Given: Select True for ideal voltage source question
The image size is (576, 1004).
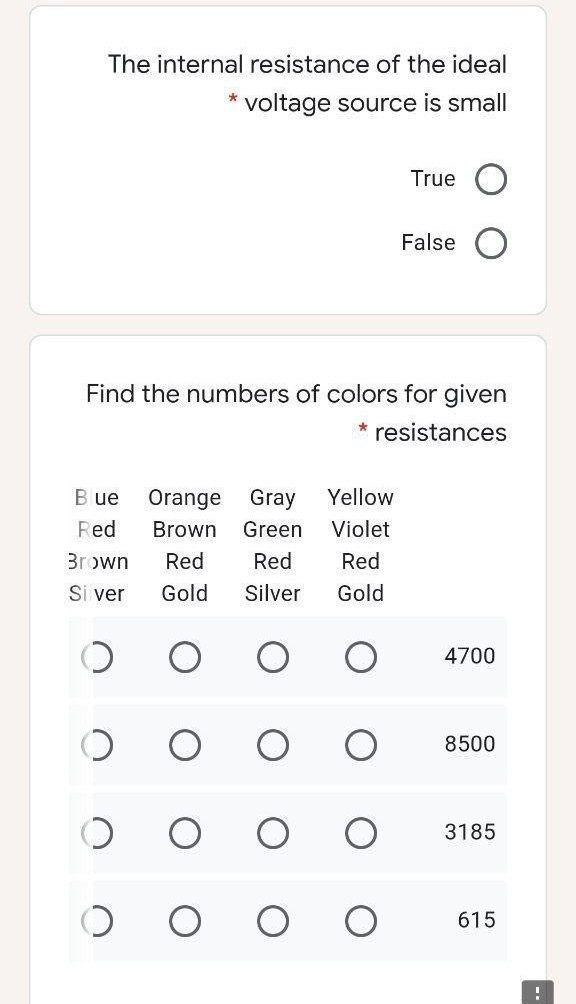Looking at the screenshot, I should pos(491,179).
